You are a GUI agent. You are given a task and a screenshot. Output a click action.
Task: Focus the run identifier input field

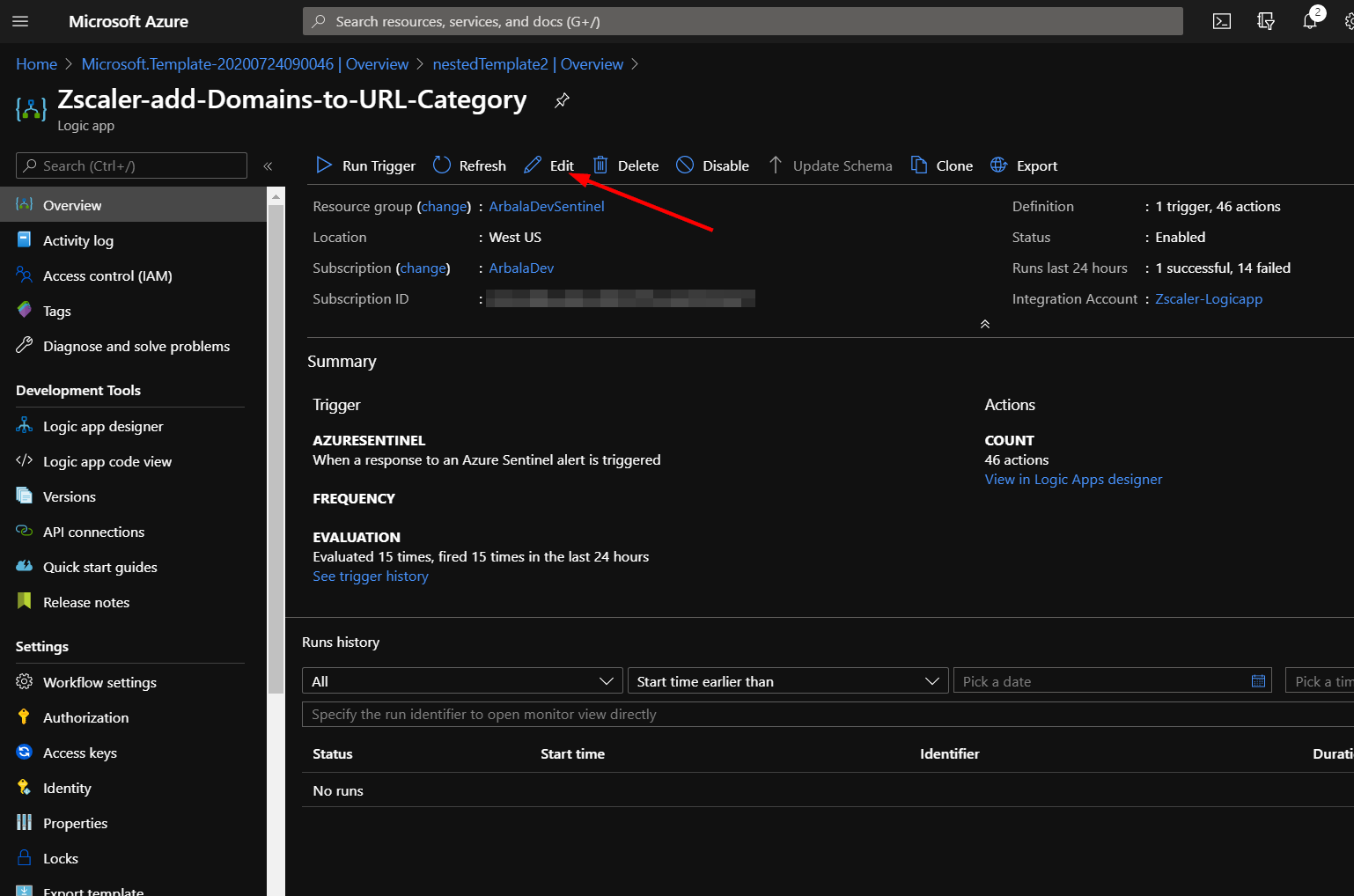coord(828,714)
